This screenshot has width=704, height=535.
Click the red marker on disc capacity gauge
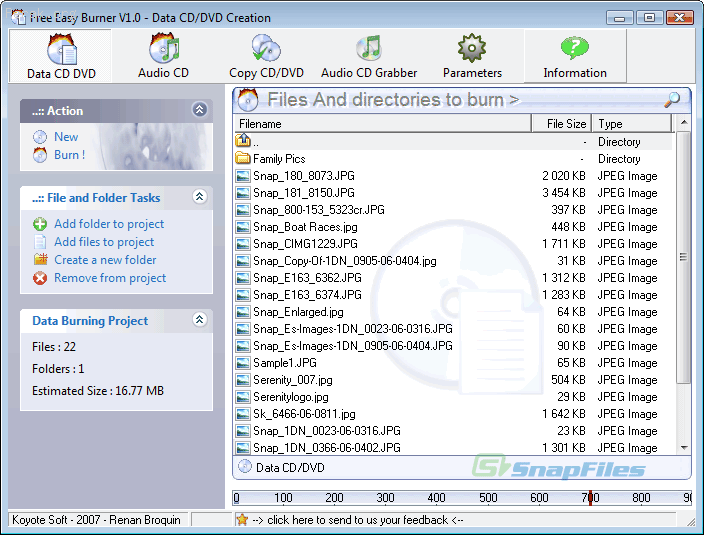click(590, 498)
